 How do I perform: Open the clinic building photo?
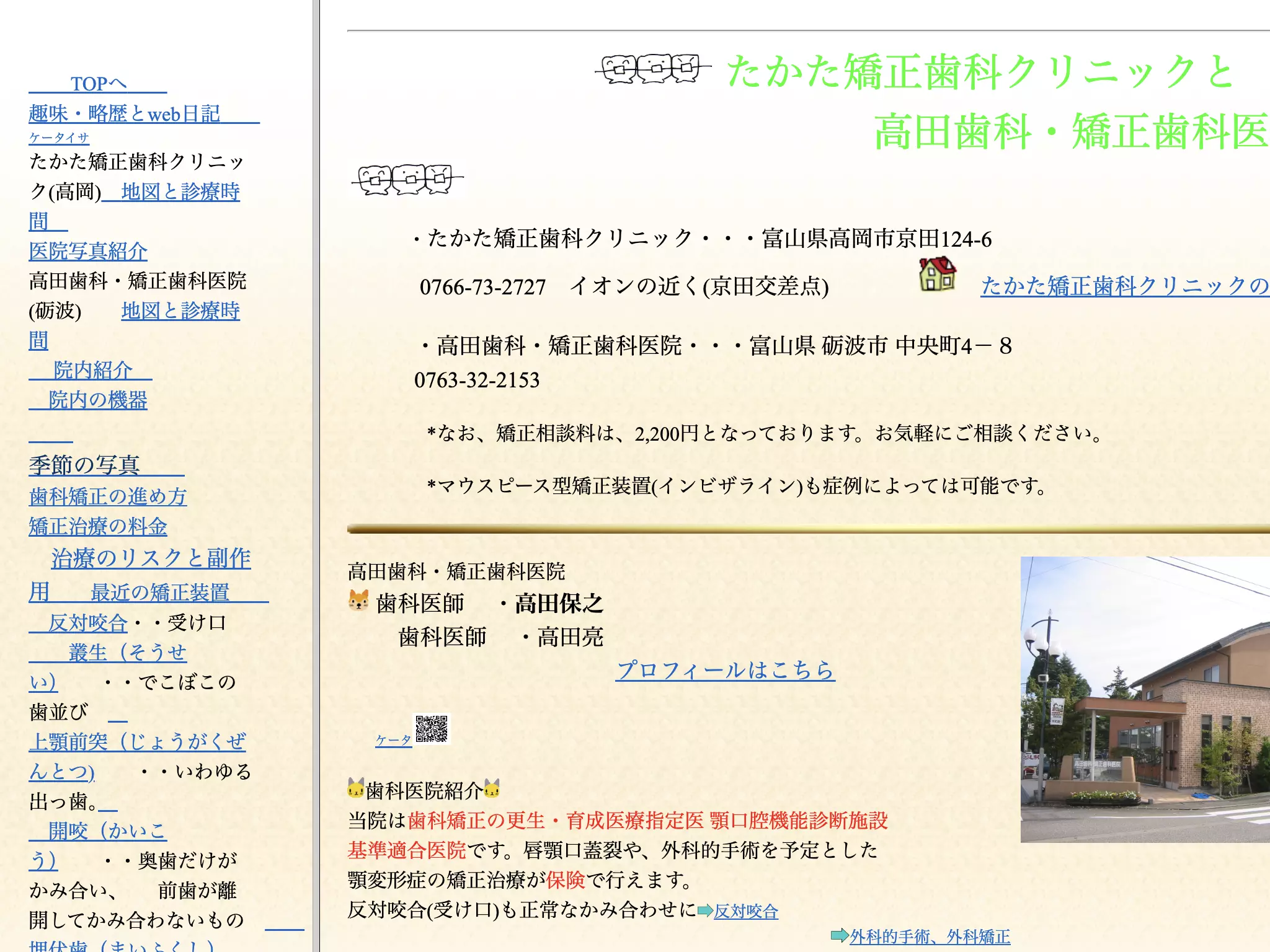point(1145,699)
